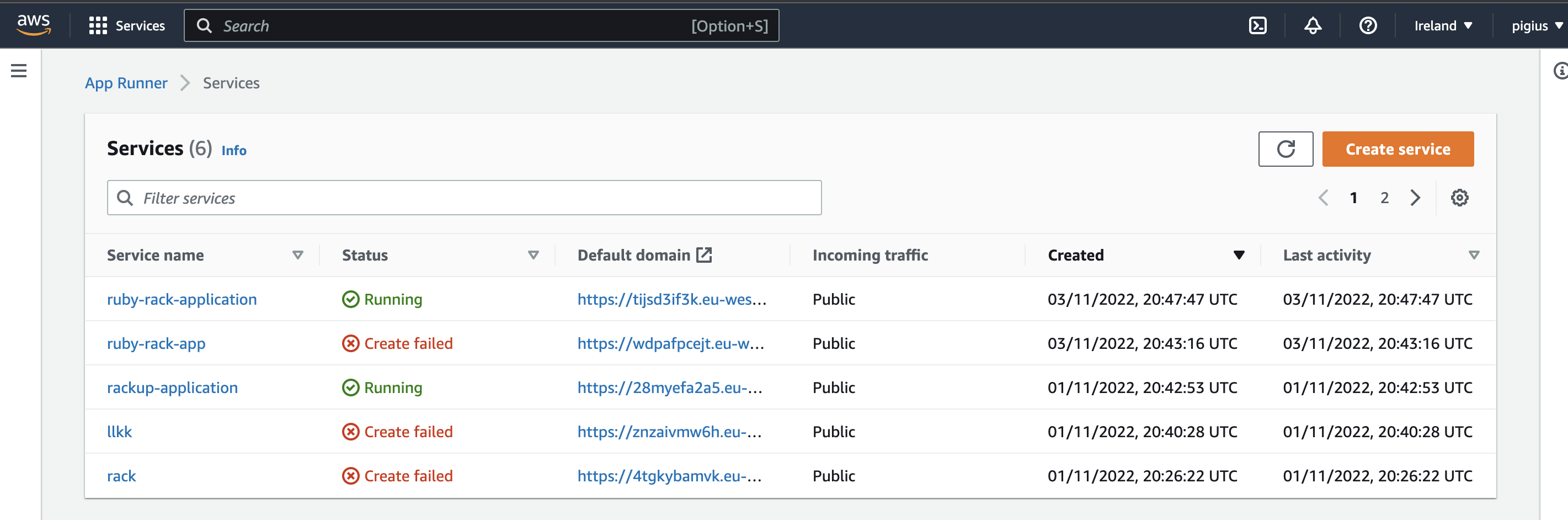1568x520 pixels.
Task: Focus the top AWS Search field
Action: (482, 25)
